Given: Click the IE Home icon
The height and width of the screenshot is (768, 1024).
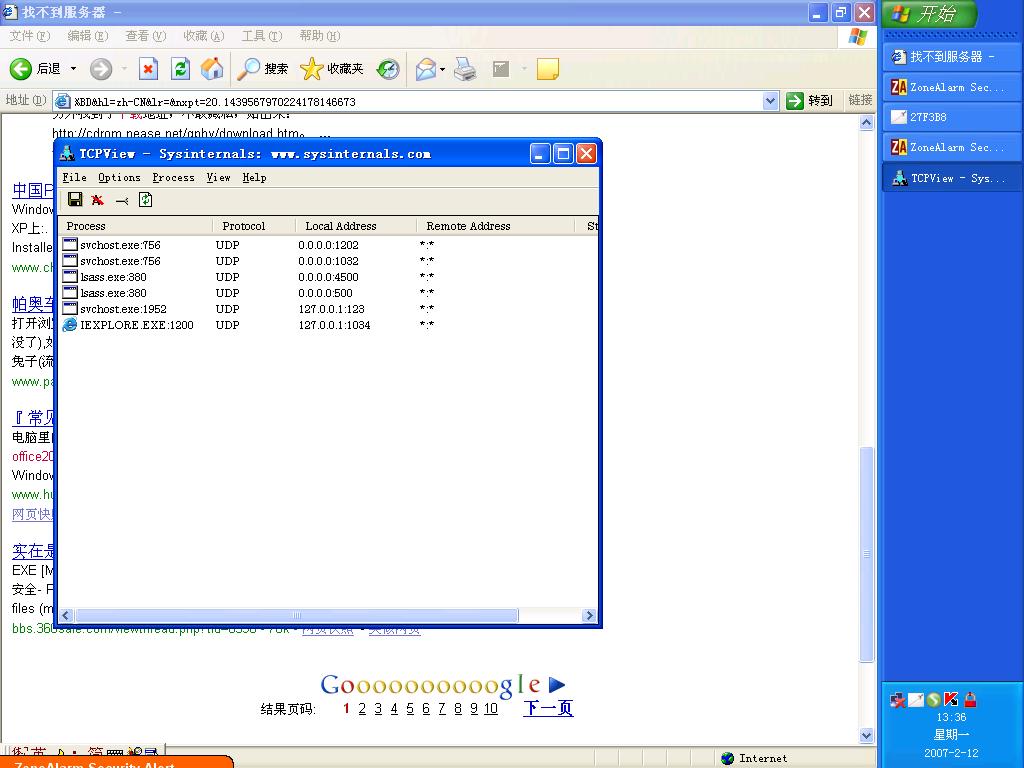Looking at the screenshot, I should [212, 69].
